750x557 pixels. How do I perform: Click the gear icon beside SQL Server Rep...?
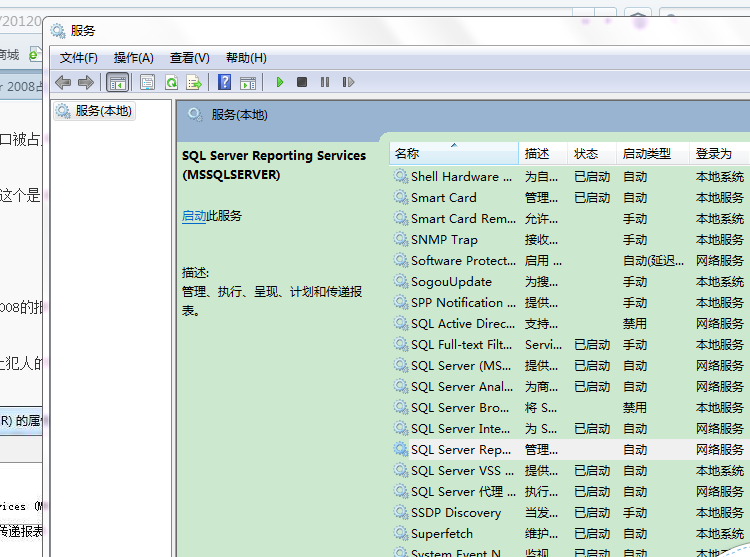click(400, 449)
